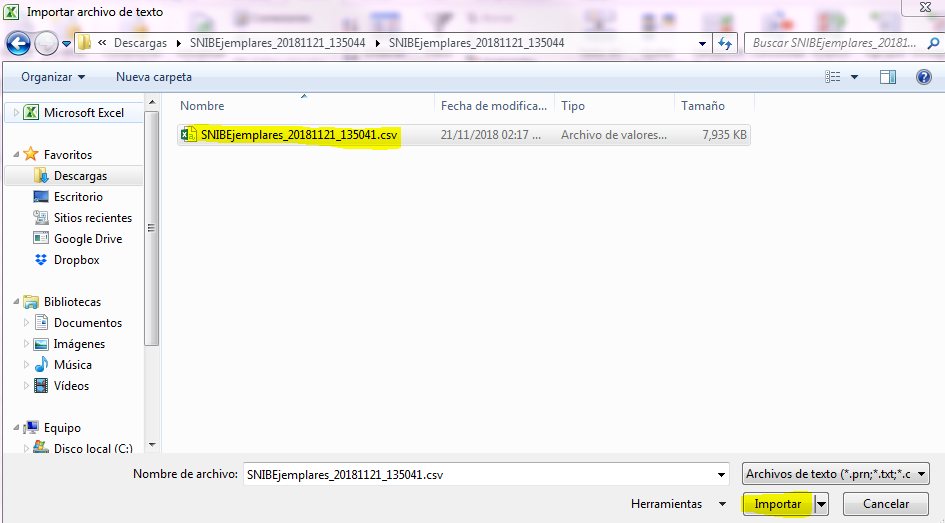Open the help question mark icon
This screenshot has height=523, width=945.
(923, 77)
